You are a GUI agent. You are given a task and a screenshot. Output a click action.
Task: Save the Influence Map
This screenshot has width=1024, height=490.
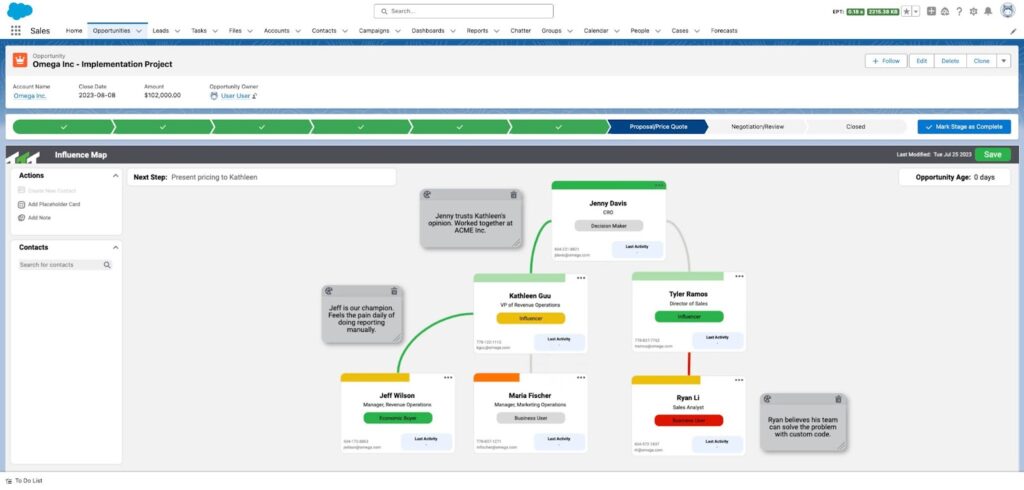(992, 155)
